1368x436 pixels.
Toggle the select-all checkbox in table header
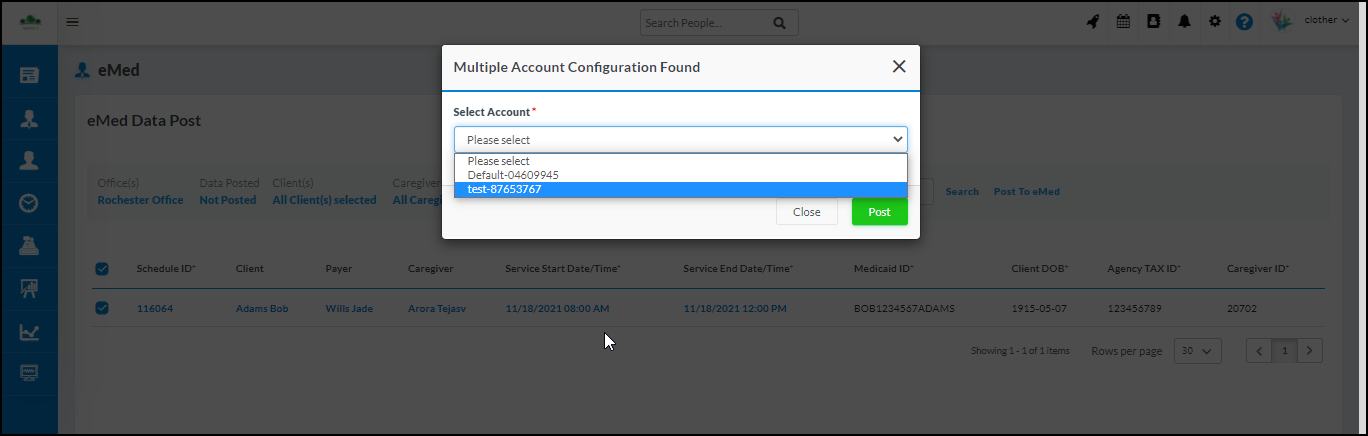click(x=102, y=268)
